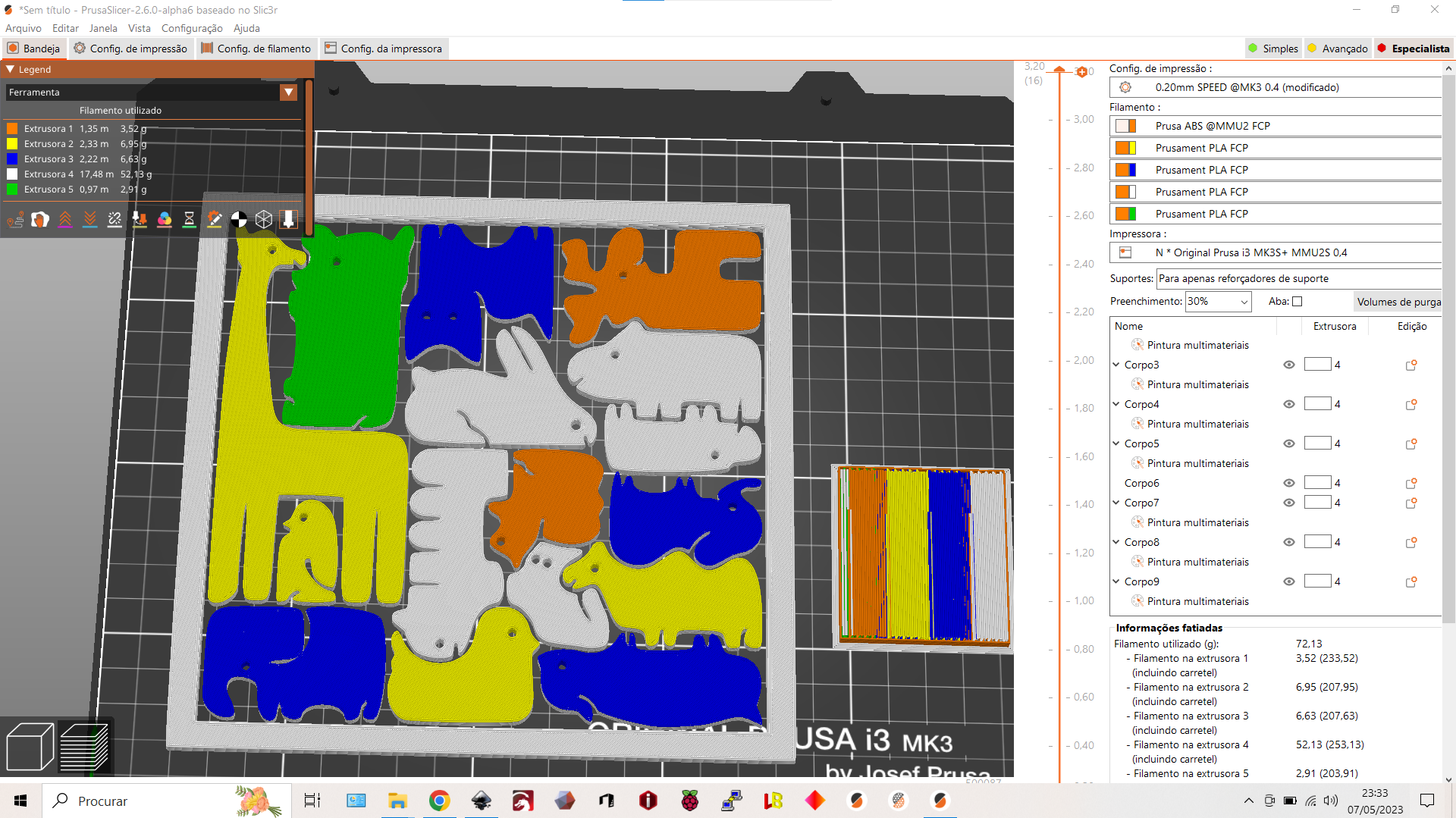This screenshot has width=1456, height=818.
Task: Open Raspberry Pi Imager from taskbar
Action: pos(689,801)
